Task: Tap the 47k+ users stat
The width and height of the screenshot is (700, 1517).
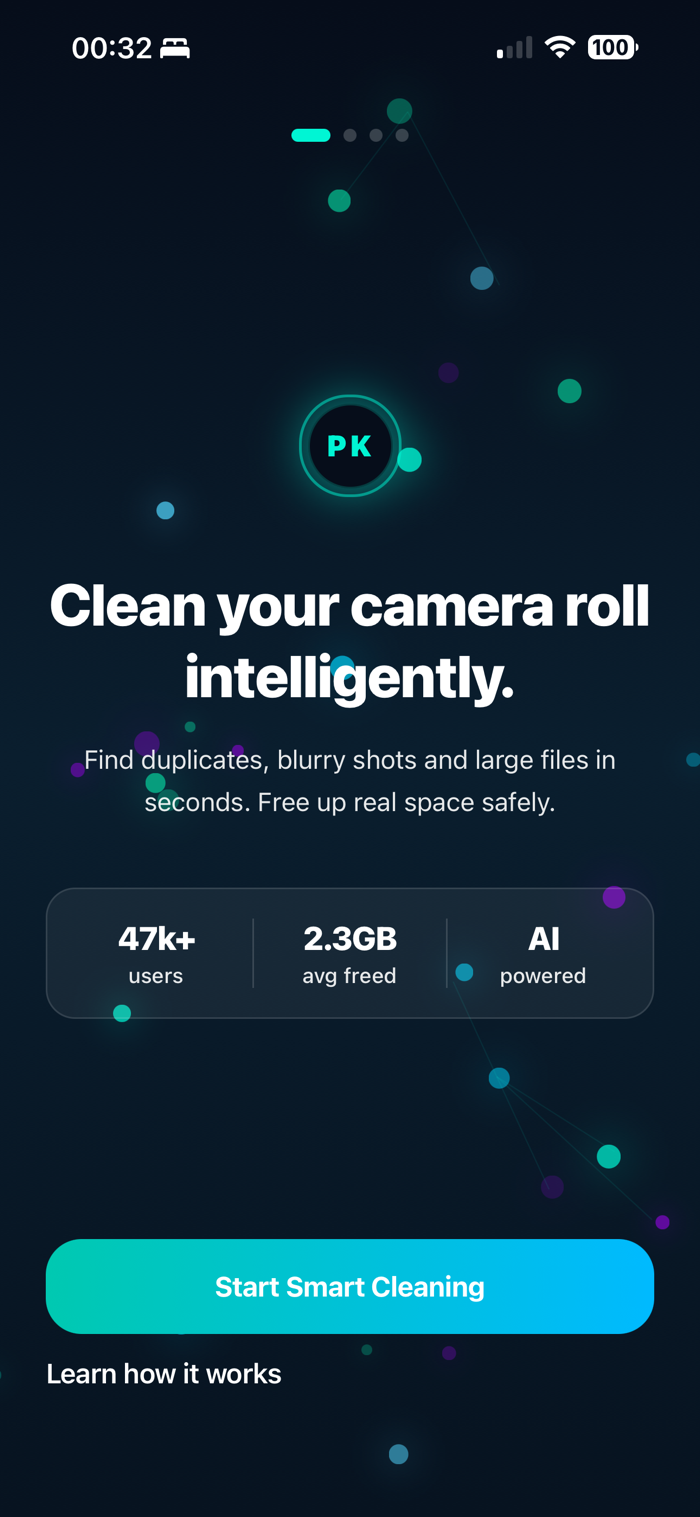Action: pyautogui.click(x=156, y=954)
